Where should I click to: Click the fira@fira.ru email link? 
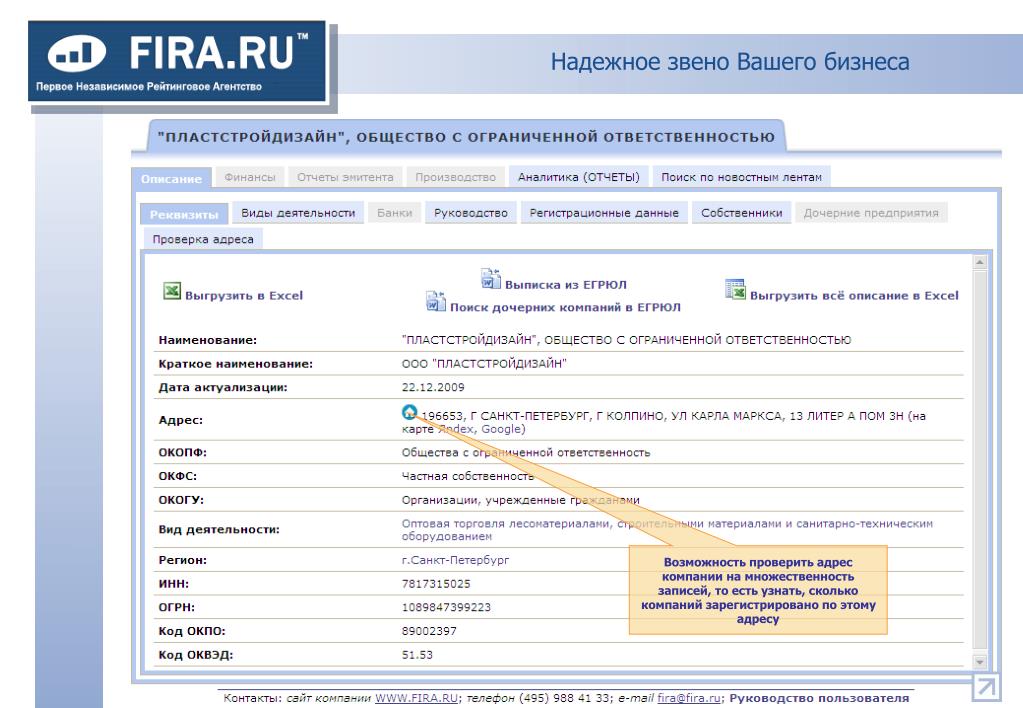(689, 698)
